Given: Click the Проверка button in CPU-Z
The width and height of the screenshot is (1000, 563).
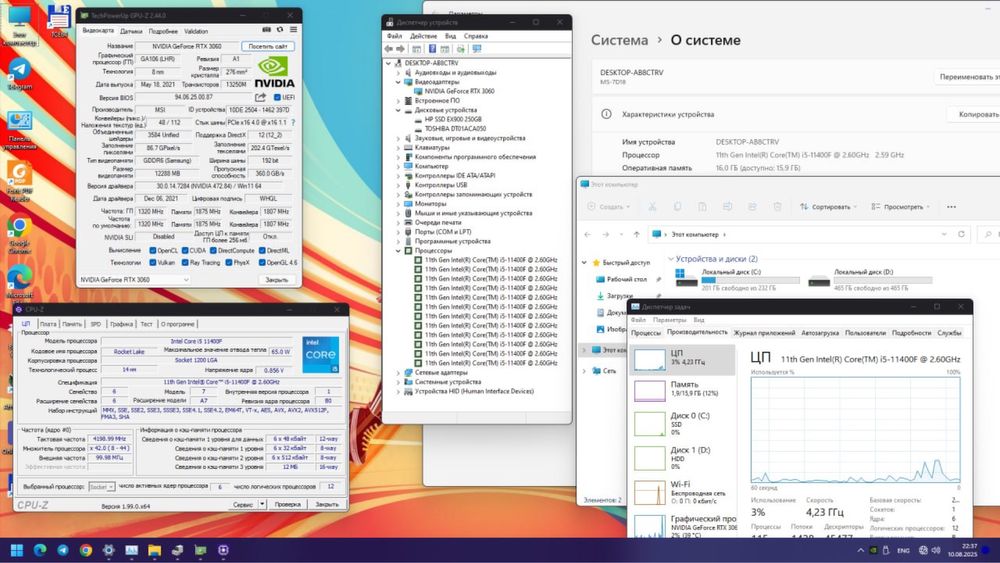Looking at the screenshot, I should [x=287, y=504].
